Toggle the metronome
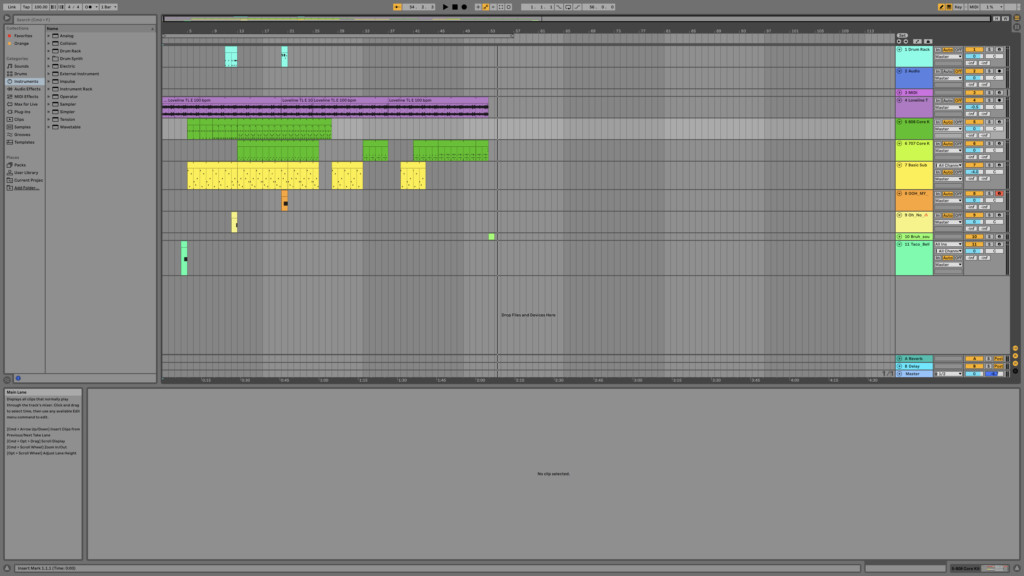 click(90, 7)
